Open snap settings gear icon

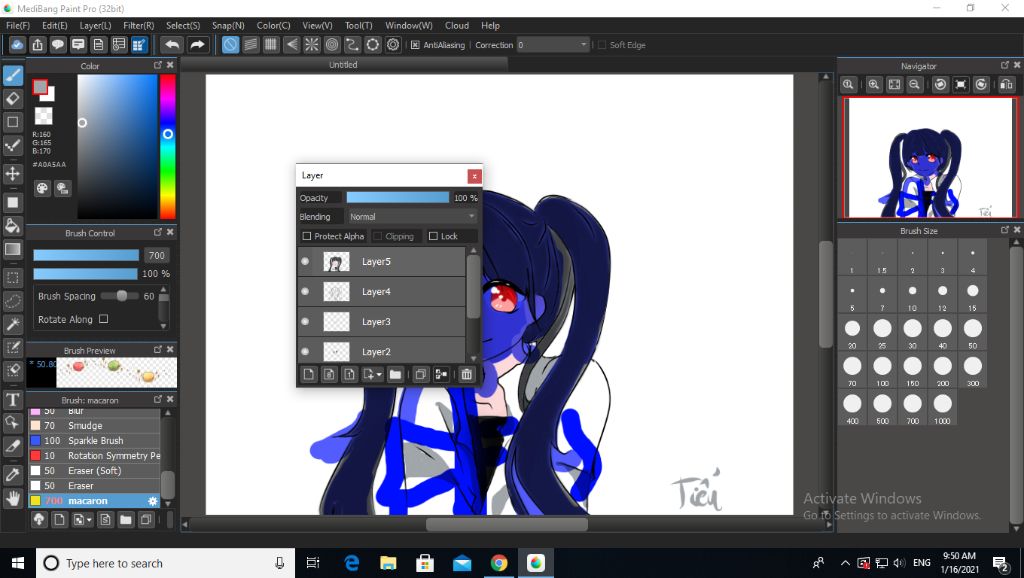pyautogui.click(x=392, y=44)
